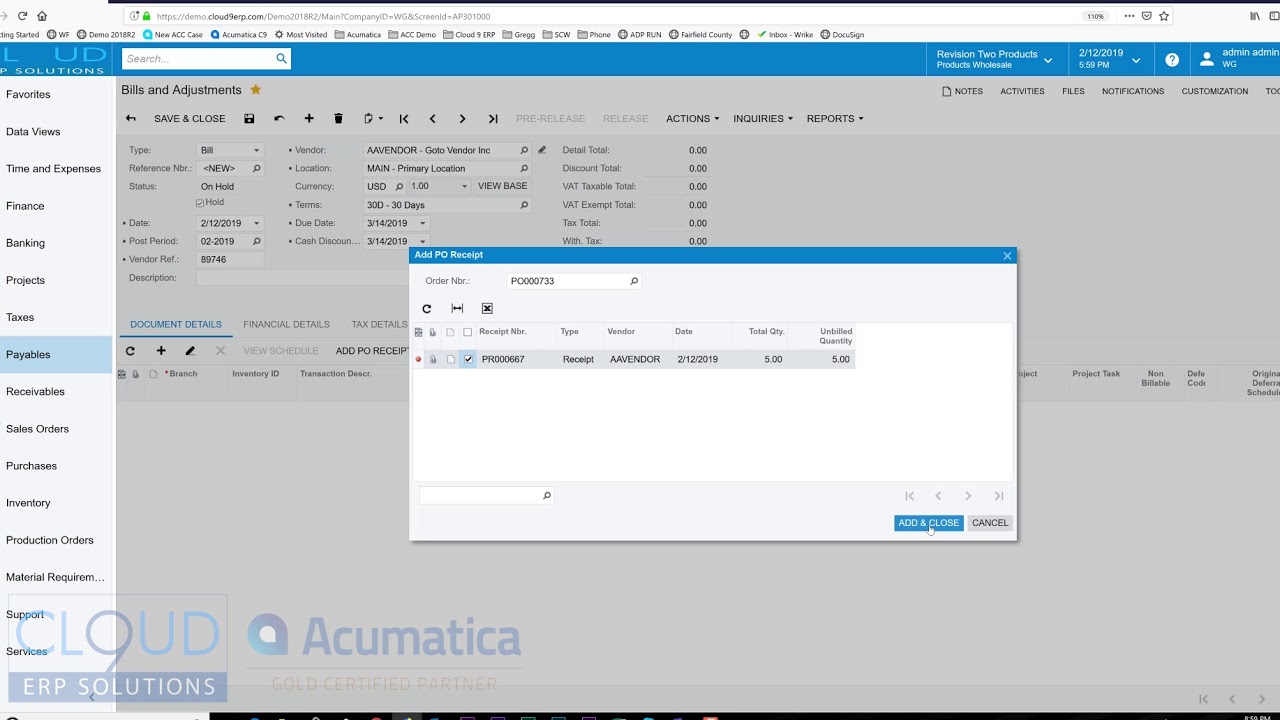Add new record with plus icon in toolbar
1280x720 pixels.
(309, 119)
